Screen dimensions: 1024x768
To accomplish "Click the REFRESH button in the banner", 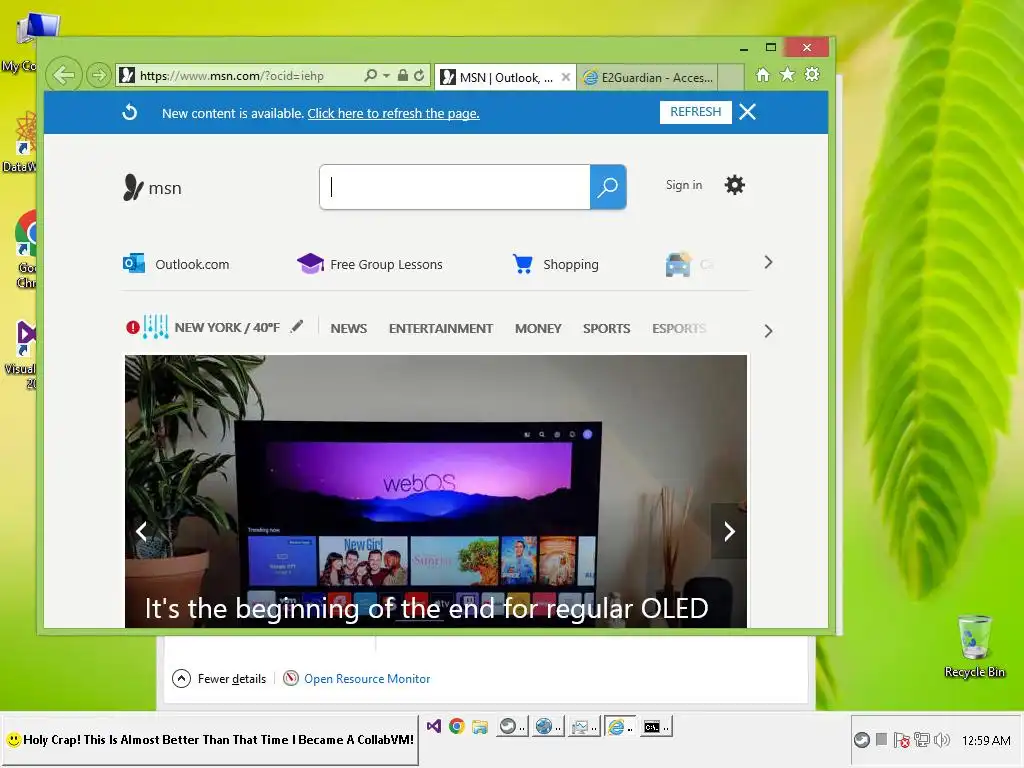I will point(696,112).
